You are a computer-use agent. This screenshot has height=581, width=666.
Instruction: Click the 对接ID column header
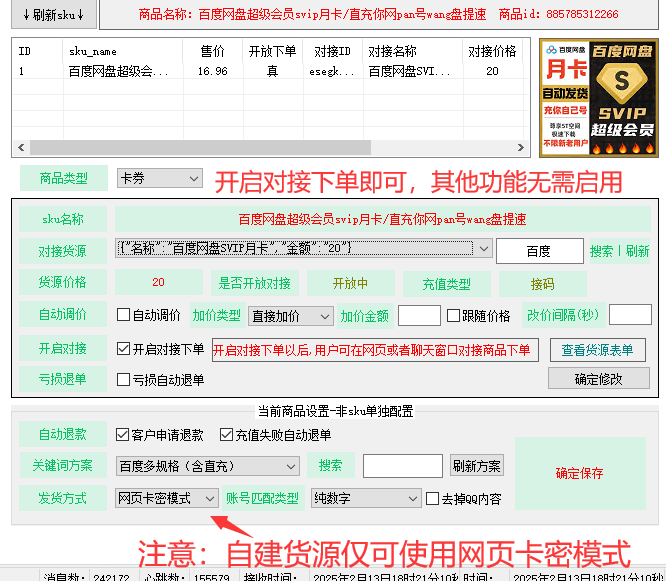tap(333, 51)
